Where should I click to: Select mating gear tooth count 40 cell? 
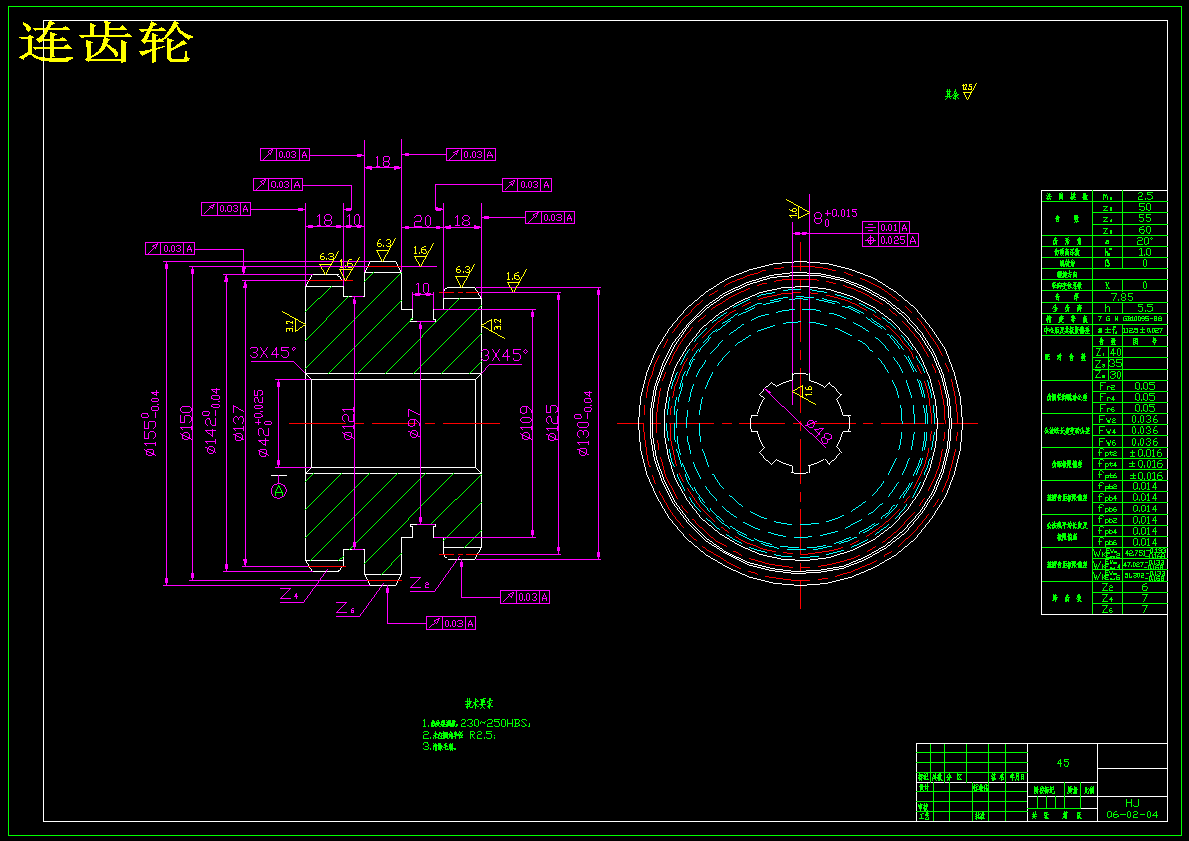1115,353
